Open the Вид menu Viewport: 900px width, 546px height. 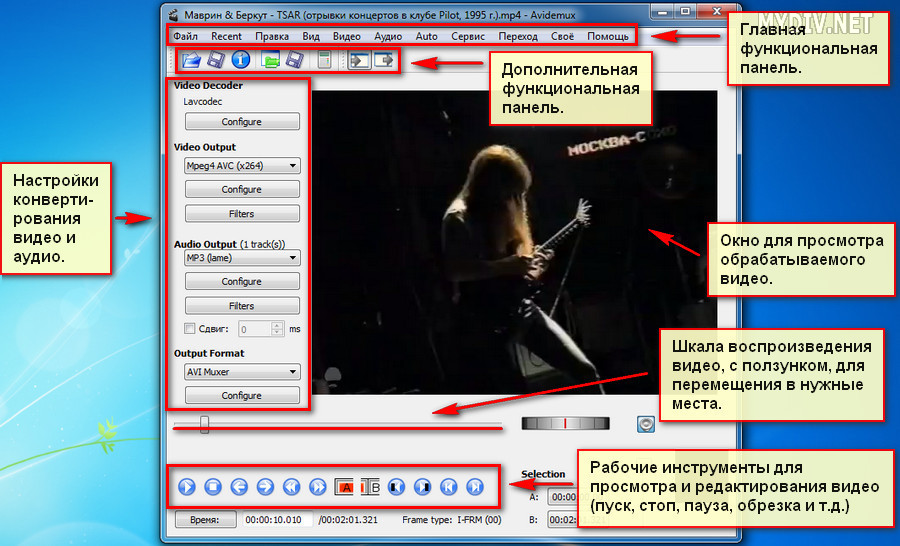[311, 36]
